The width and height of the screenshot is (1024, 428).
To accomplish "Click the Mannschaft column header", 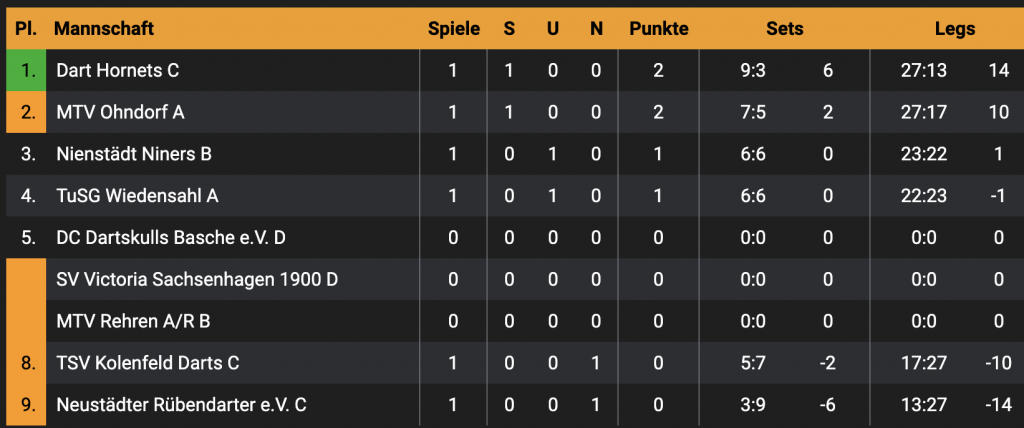I will coord(102,29).
